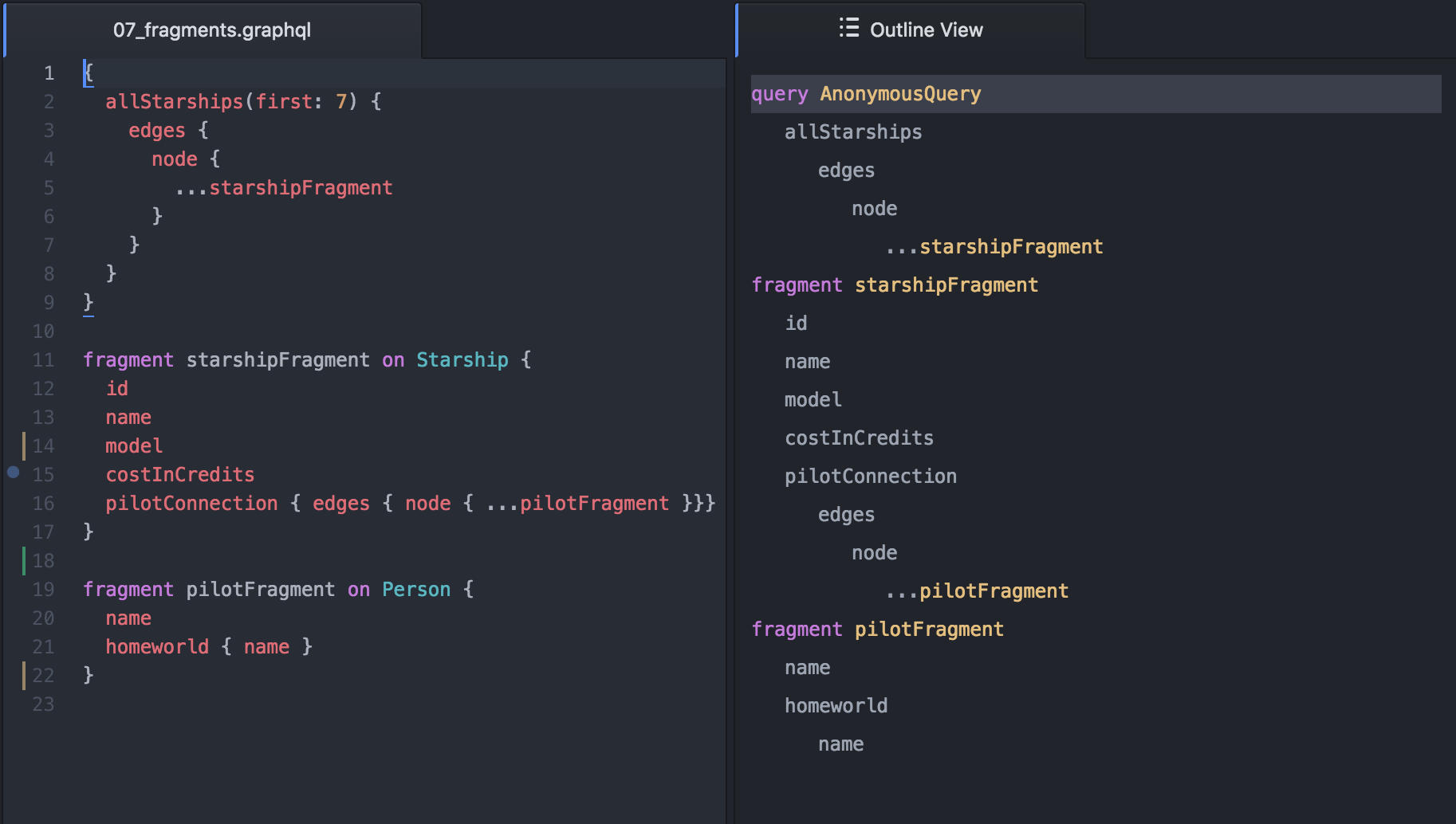1456x824 pixels.
Task: Click homeworld on line 21 of the editor
Action: click(x=157, y=647)
